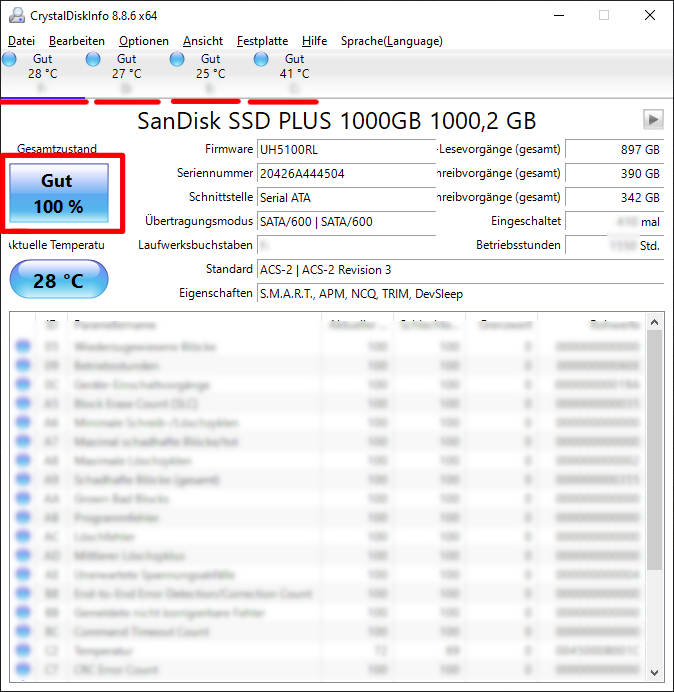Image resolution: width=674 pixels, height=692 pixels.
Task: Click the Gut 100 % health status button
Action: 59,193
